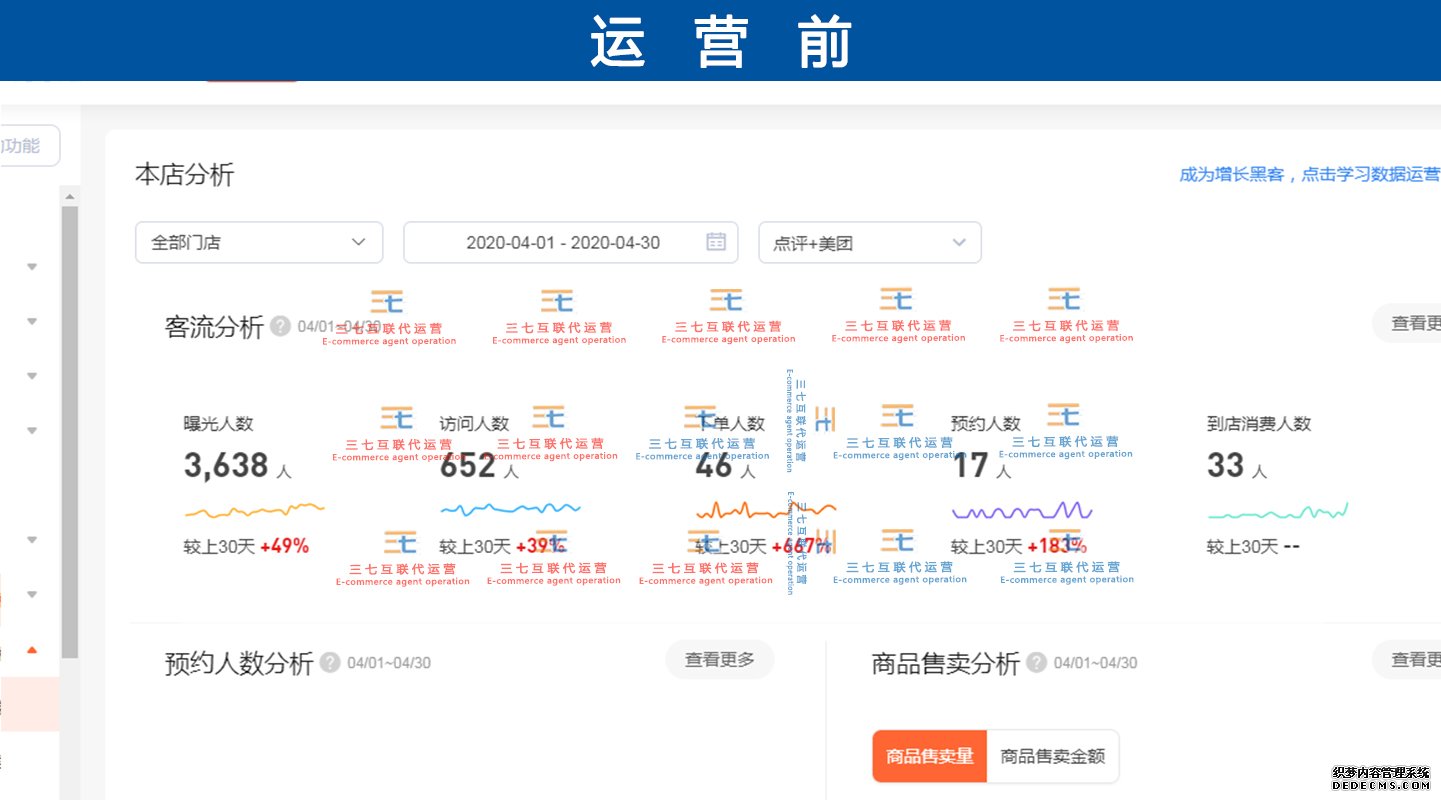Collapse the orange sidebar menu arrow
1441x800 pixels.
[x=32, y=650]
